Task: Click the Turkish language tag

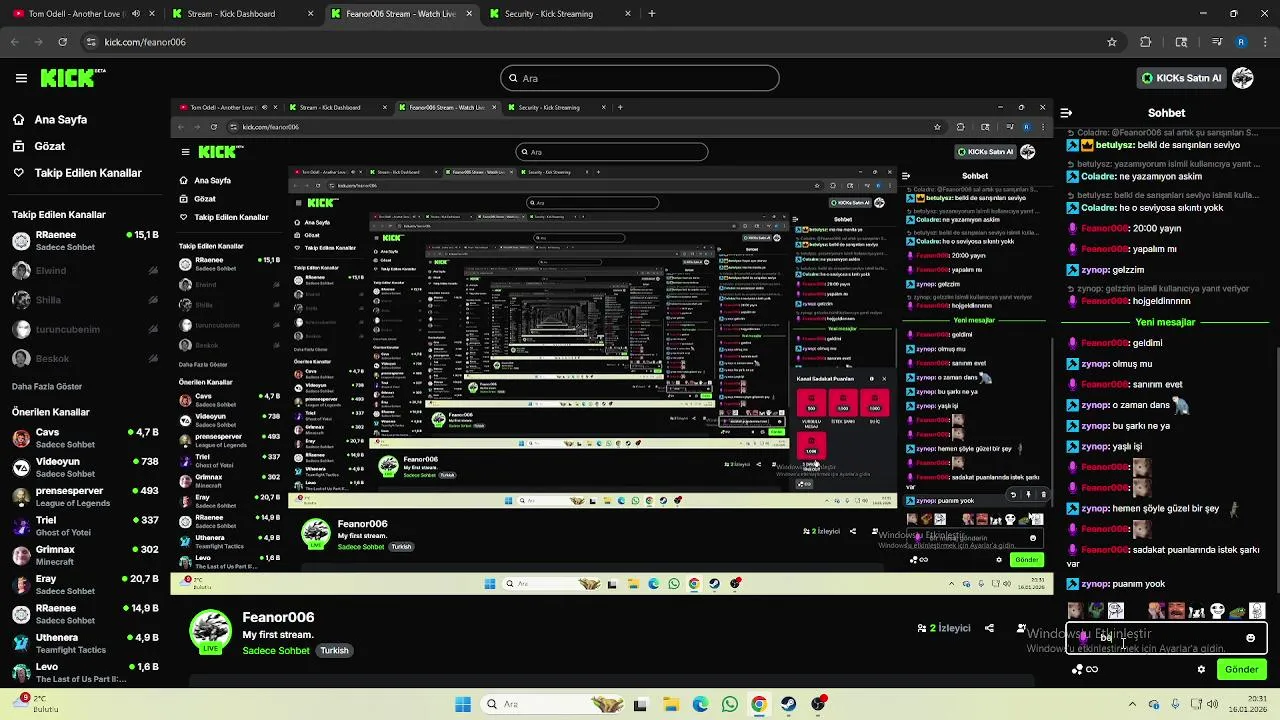Action: [334, 650]
